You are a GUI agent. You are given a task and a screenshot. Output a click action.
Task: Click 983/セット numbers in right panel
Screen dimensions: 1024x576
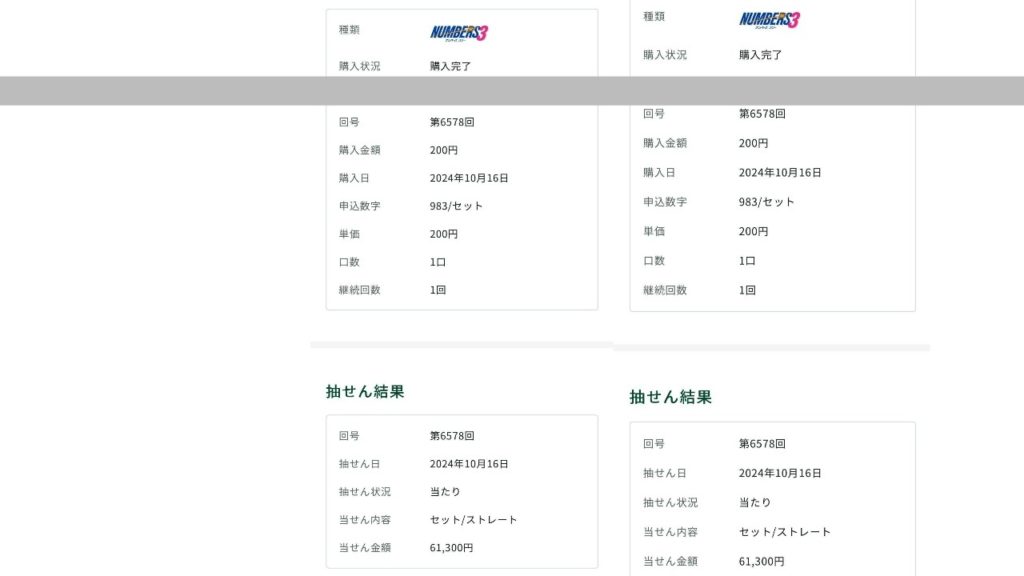[x=766, y=202]
